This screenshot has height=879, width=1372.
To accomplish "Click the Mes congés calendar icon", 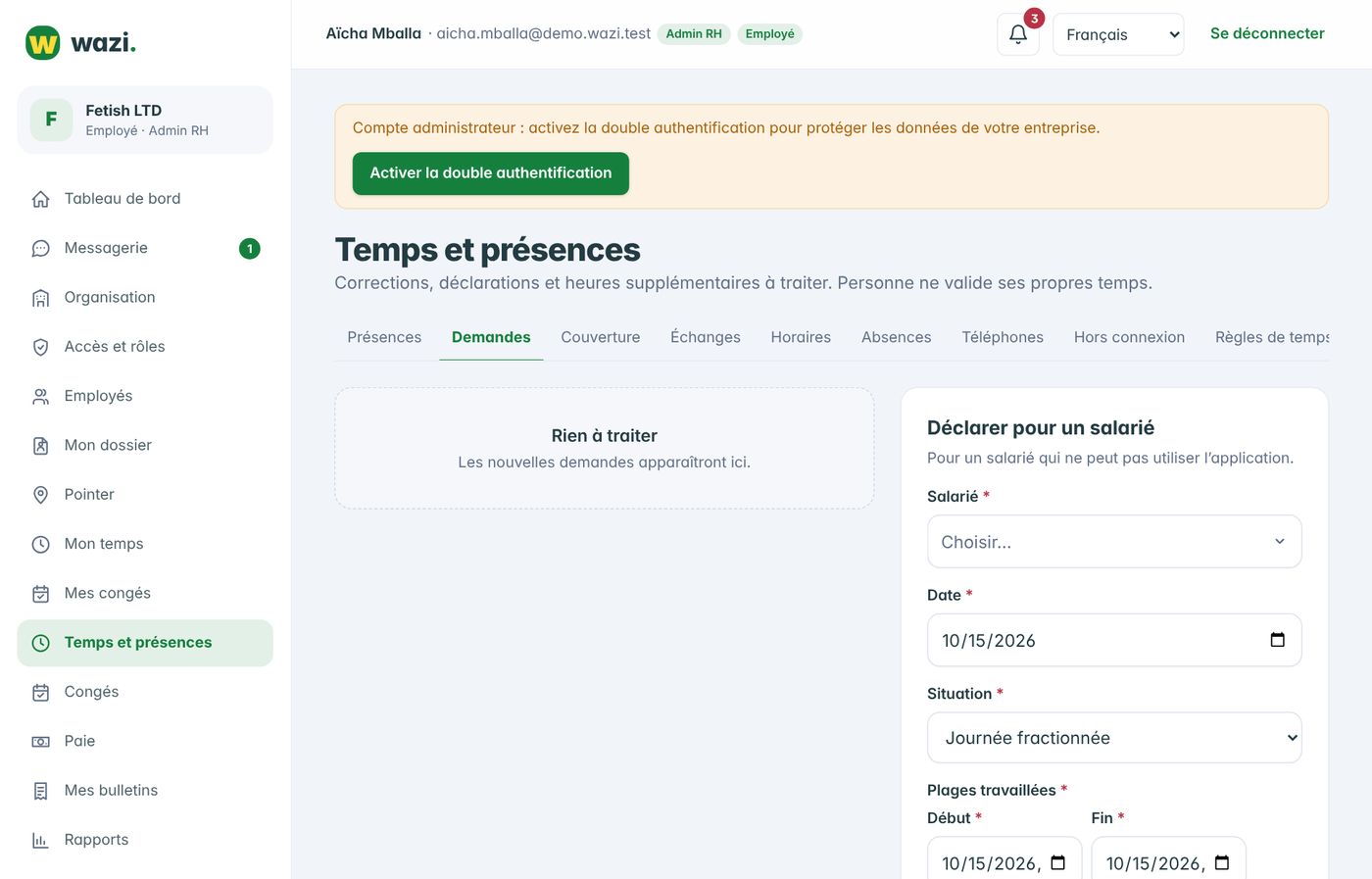I will pyautogui.click(x=40, y=594).
